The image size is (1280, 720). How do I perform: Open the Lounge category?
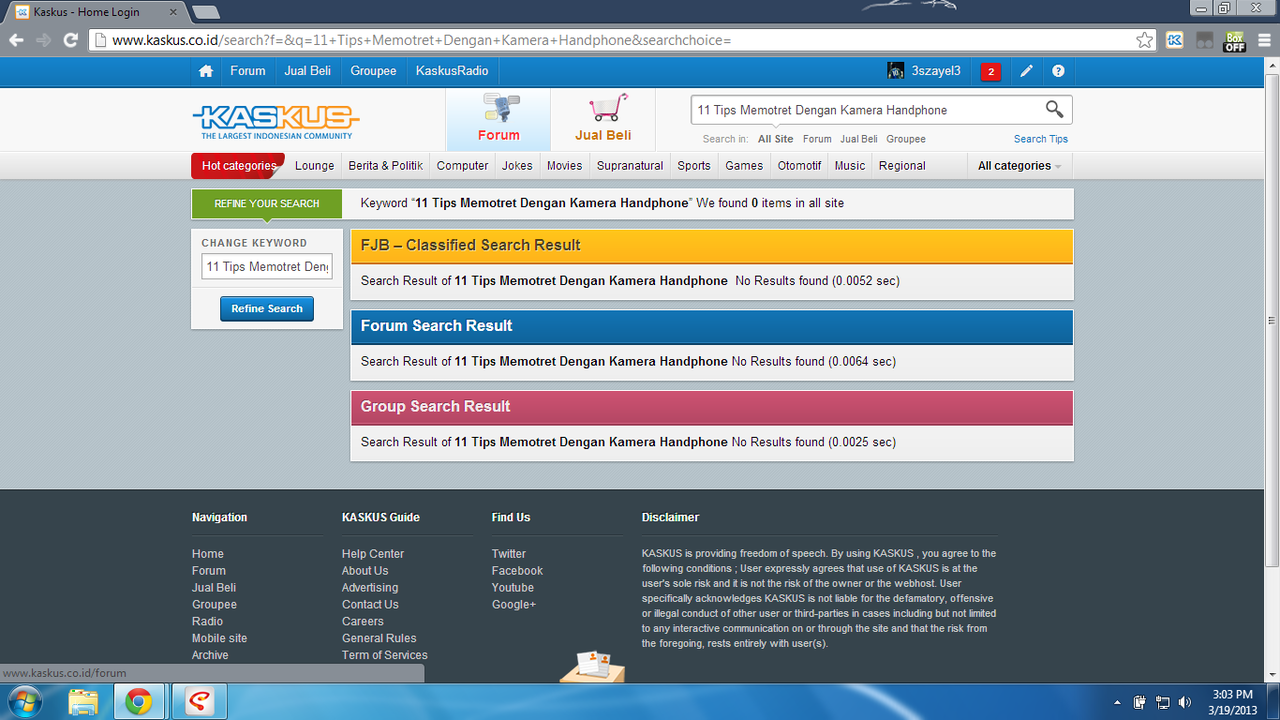[x=315, y=166]
